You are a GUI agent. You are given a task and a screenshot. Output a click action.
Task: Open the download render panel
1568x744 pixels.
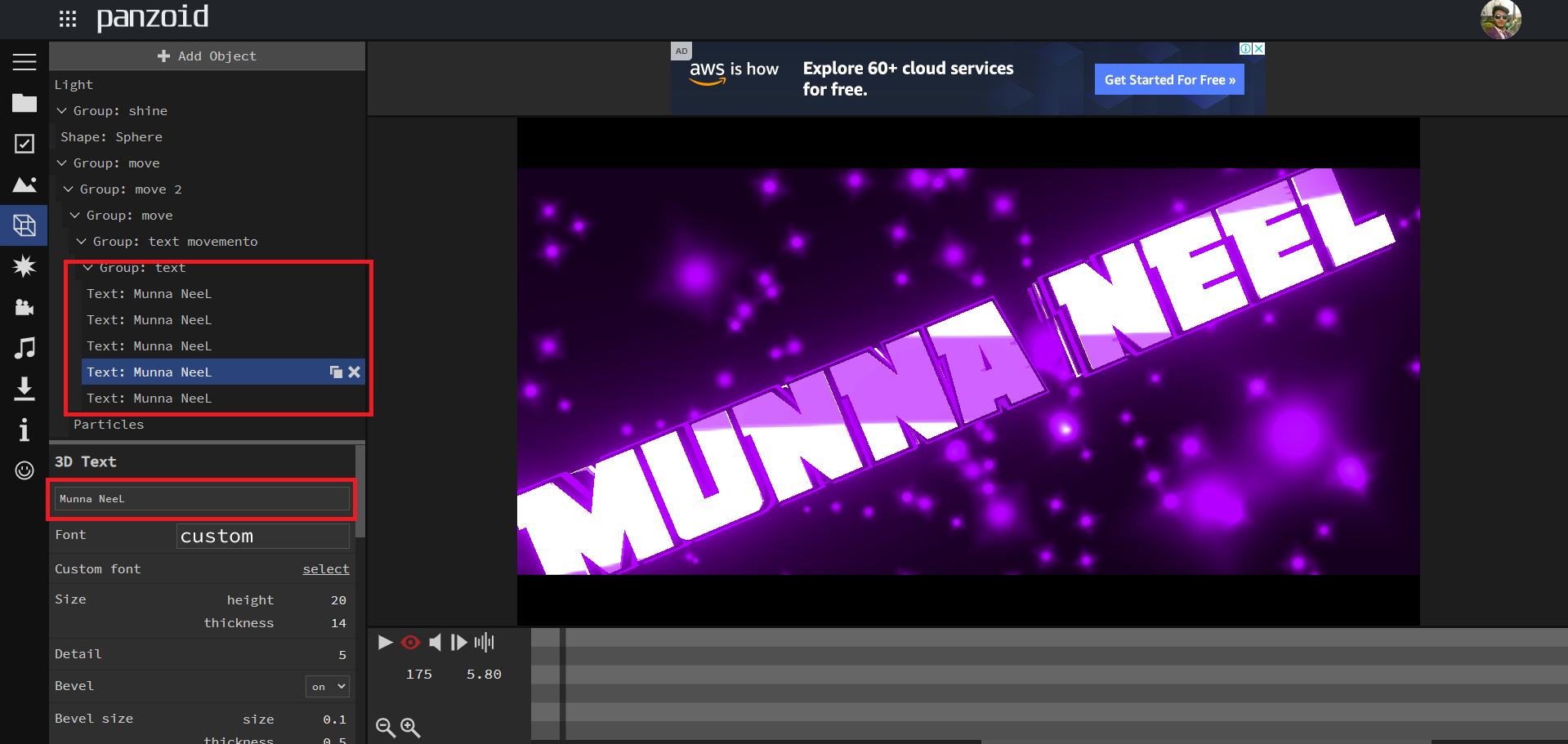point(25,389)
